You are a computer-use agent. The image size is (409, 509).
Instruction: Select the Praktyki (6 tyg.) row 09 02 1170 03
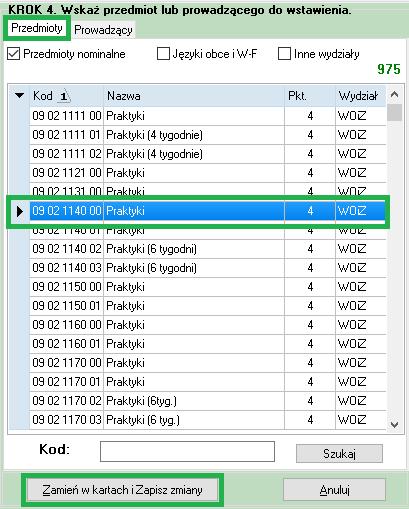(208, 420)
